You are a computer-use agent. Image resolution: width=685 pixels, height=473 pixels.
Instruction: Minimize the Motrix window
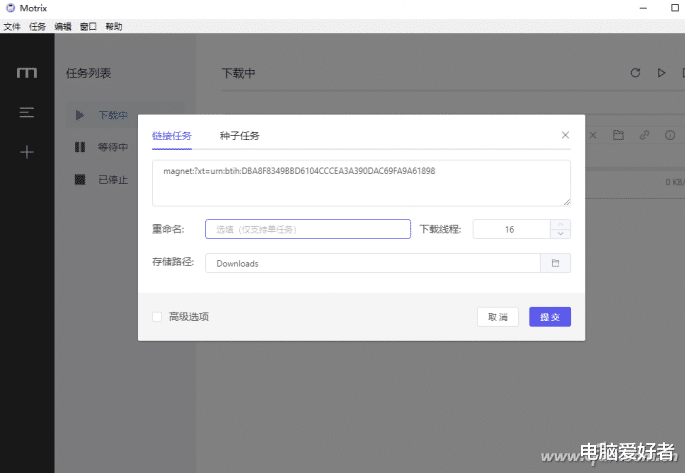643,8
